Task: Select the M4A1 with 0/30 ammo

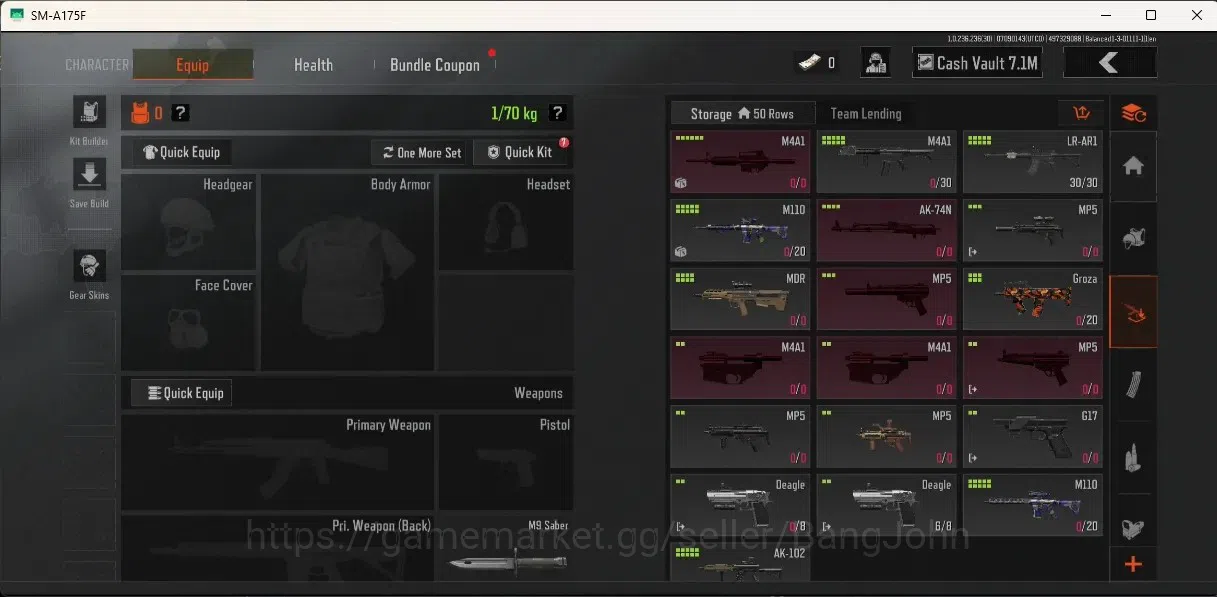Action: [x=887, y=162]
